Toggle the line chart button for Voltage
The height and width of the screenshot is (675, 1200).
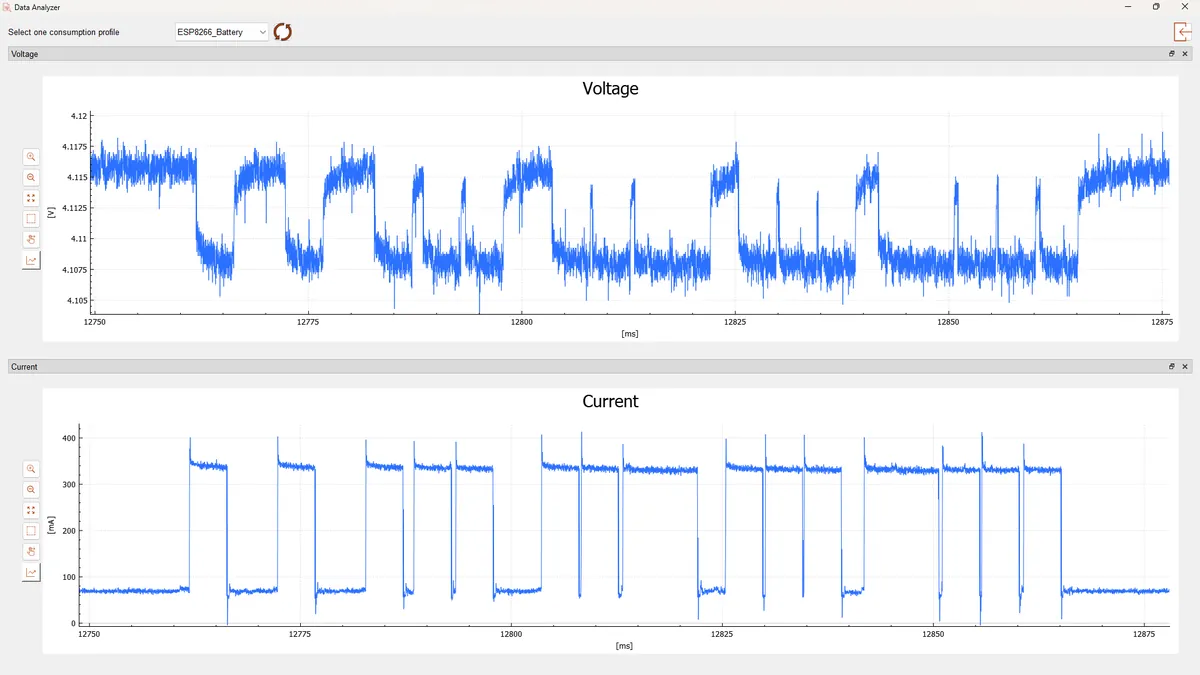31,261
